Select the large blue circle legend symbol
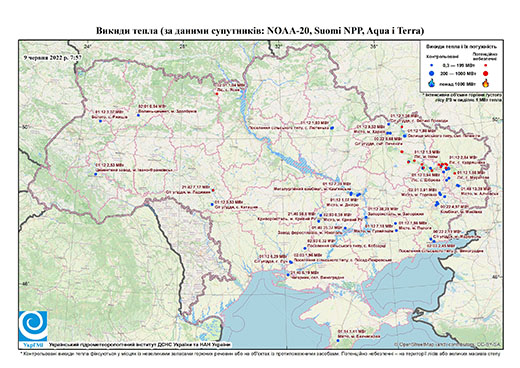 (432, 73)
